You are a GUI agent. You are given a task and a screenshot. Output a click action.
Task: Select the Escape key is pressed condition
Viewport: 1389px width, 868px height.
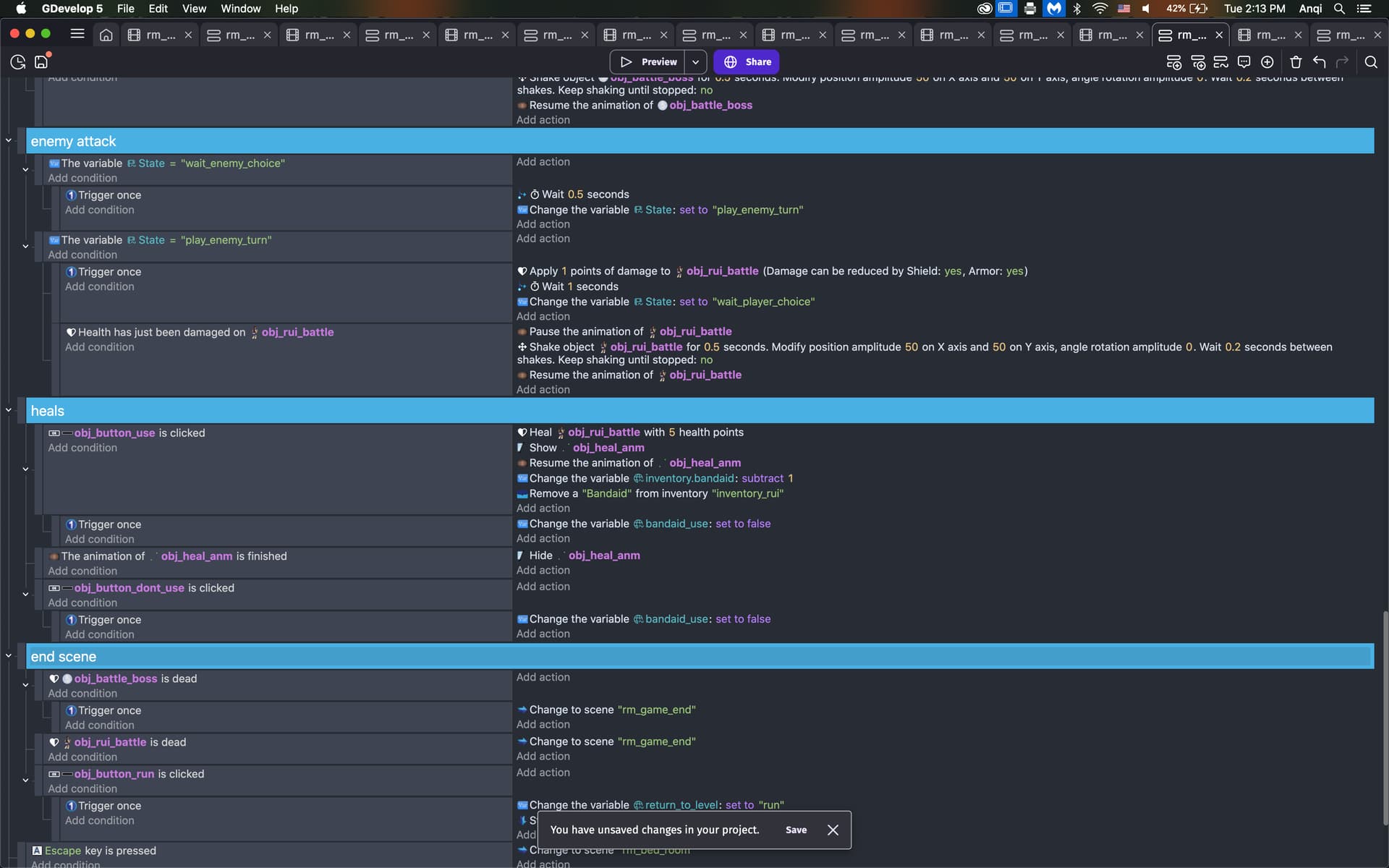pyautogui.click(x=94, y=851)
